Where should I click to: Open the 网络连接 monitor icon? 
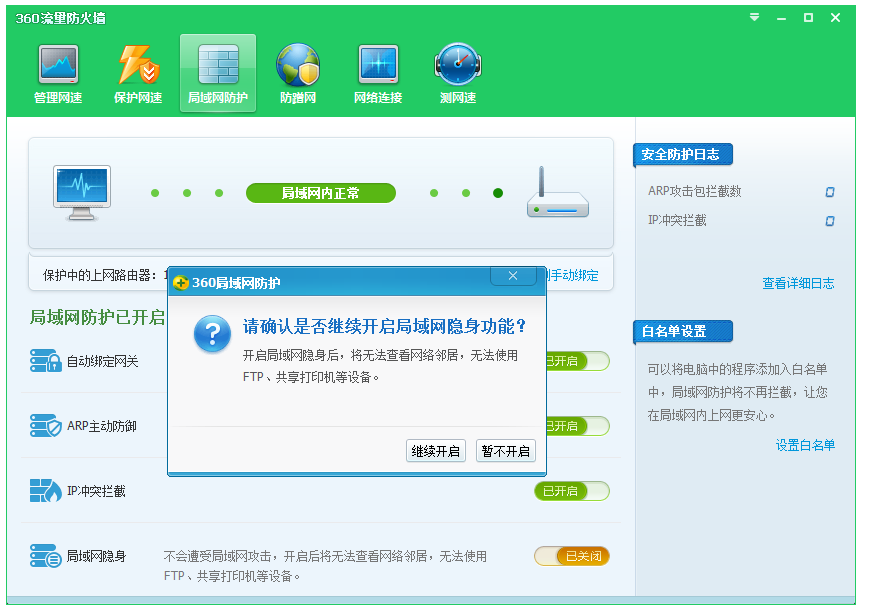pyautogui.click(x=378, y=74)
